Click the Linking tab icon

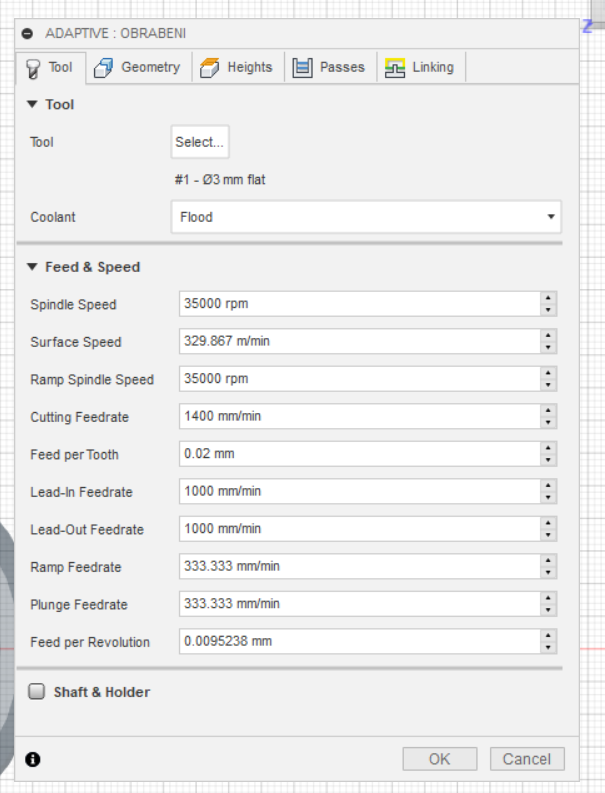tap(395, 68)
